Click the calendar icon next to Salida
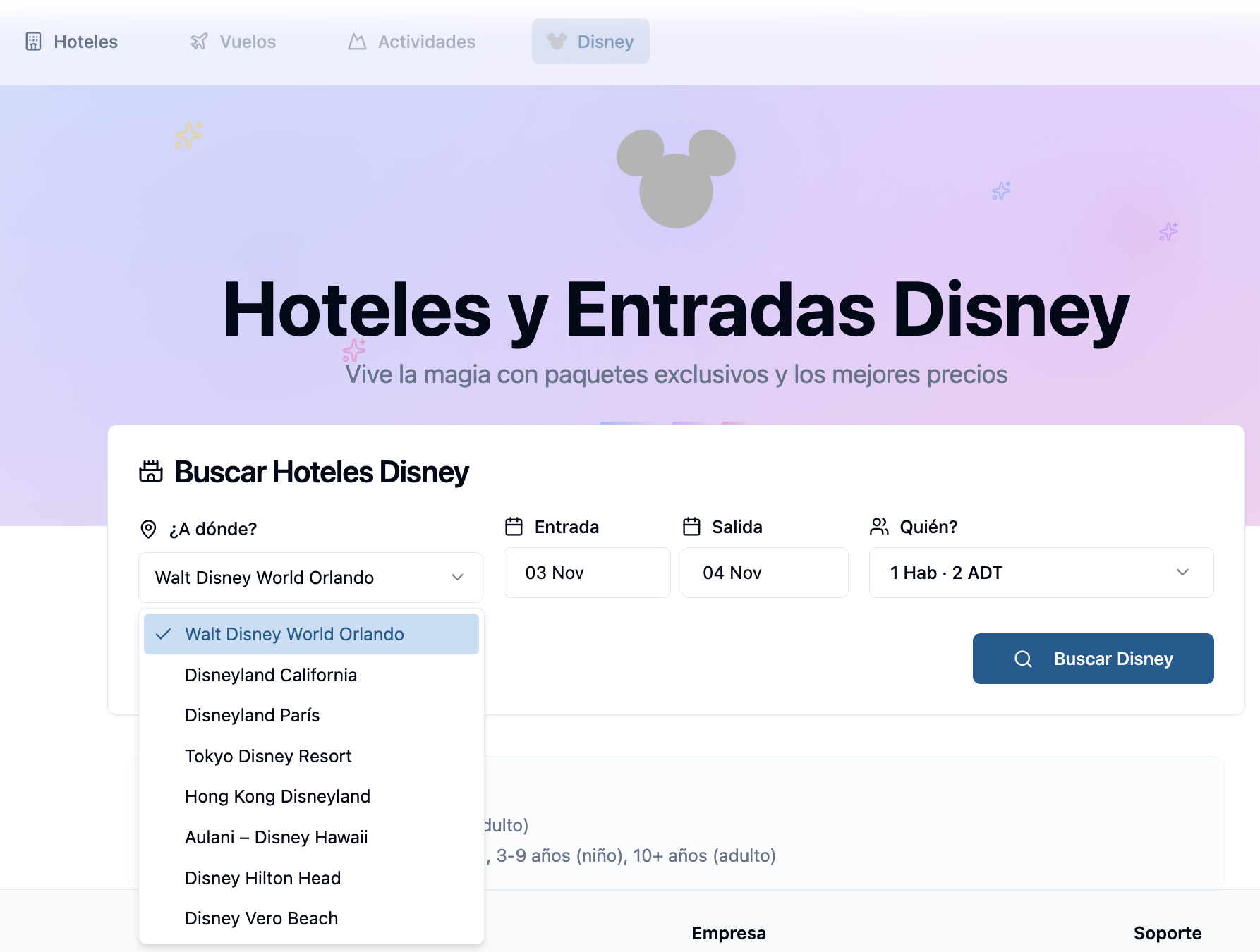Screen dimensions: 1260x952 (691, 527)
